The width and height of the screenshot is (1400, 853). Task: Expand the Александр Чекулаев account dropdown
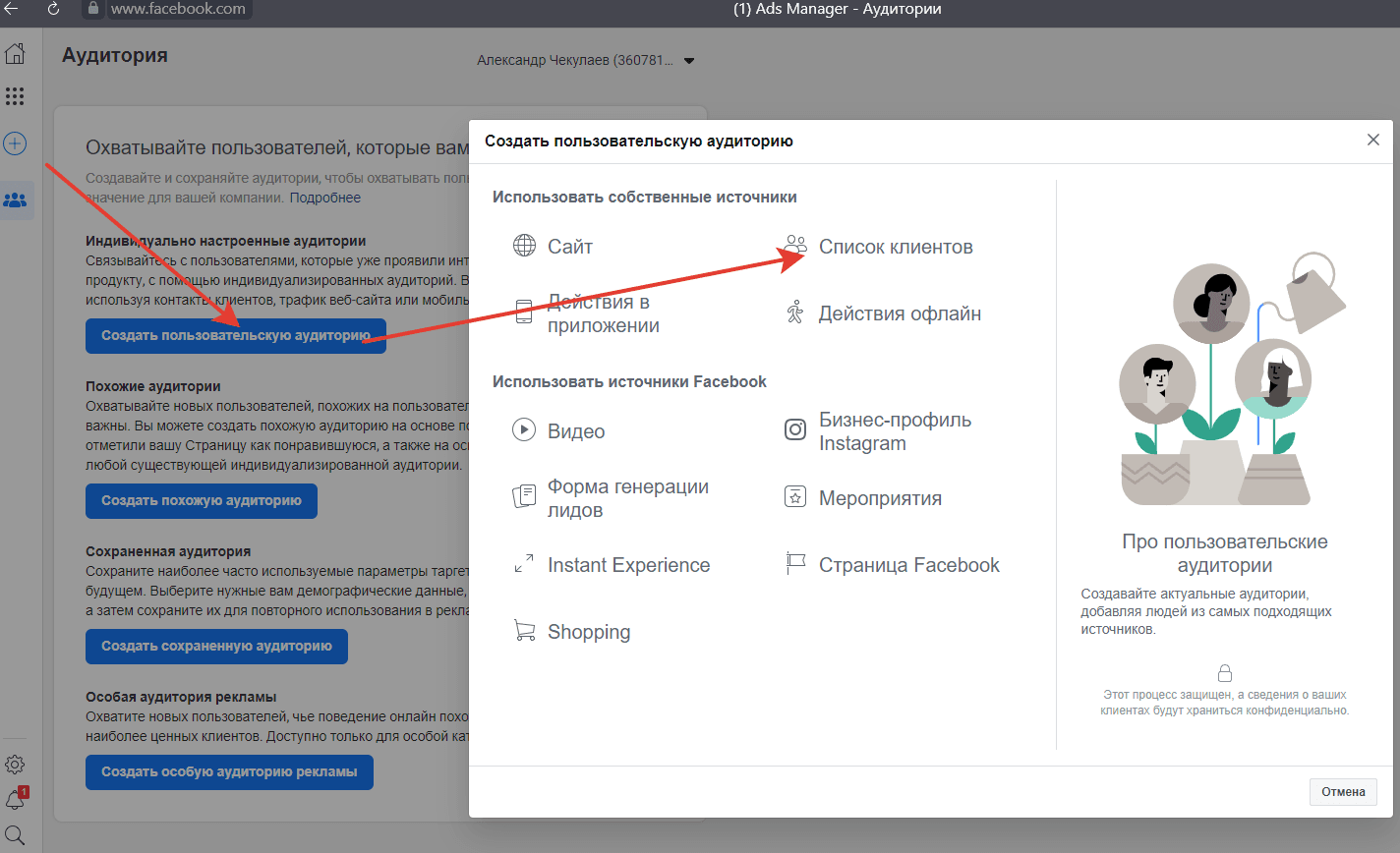click(586, 60)
